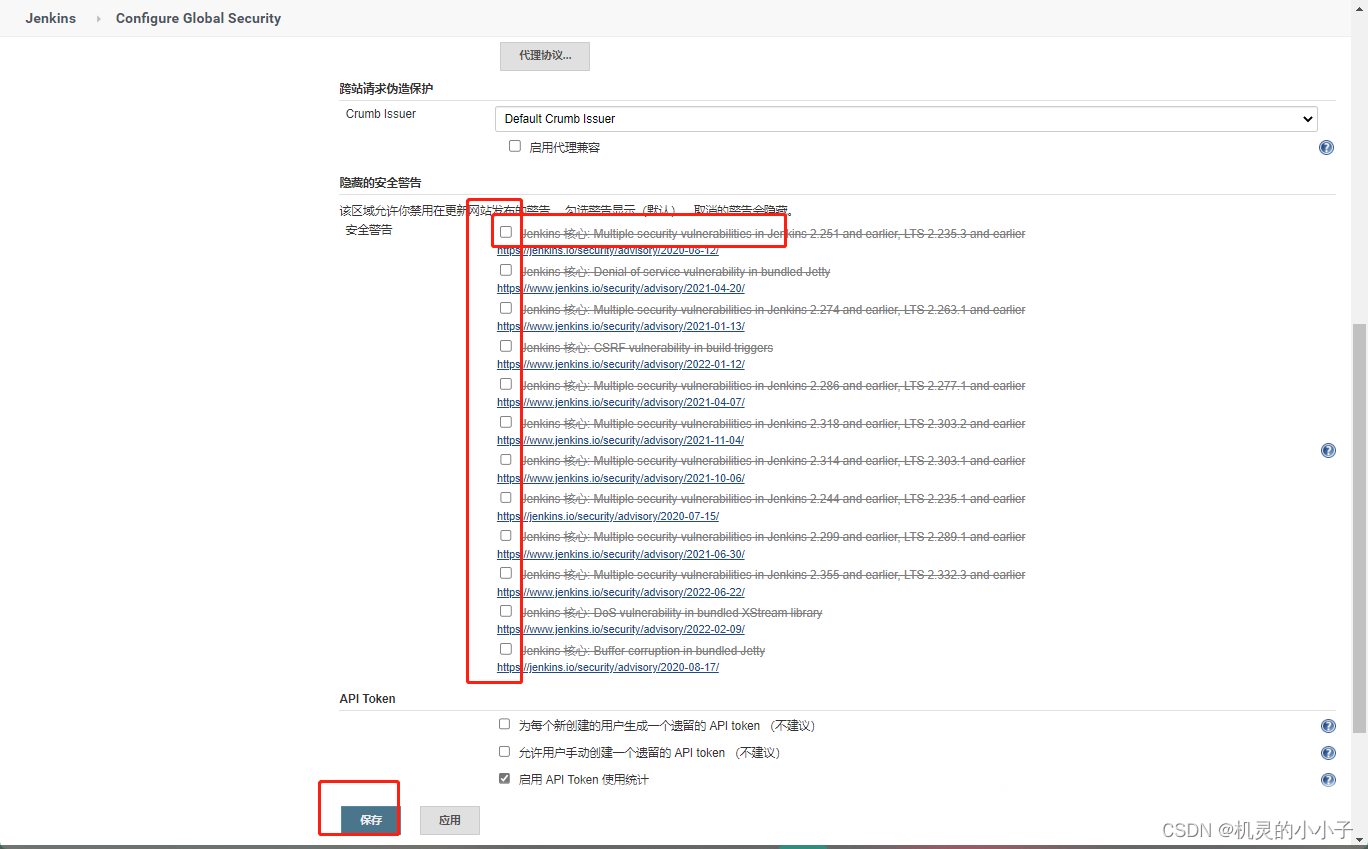The width and height of the screenshot is (1368, 849).
Task: Click the API Token section heading
Action: (367, 699)
